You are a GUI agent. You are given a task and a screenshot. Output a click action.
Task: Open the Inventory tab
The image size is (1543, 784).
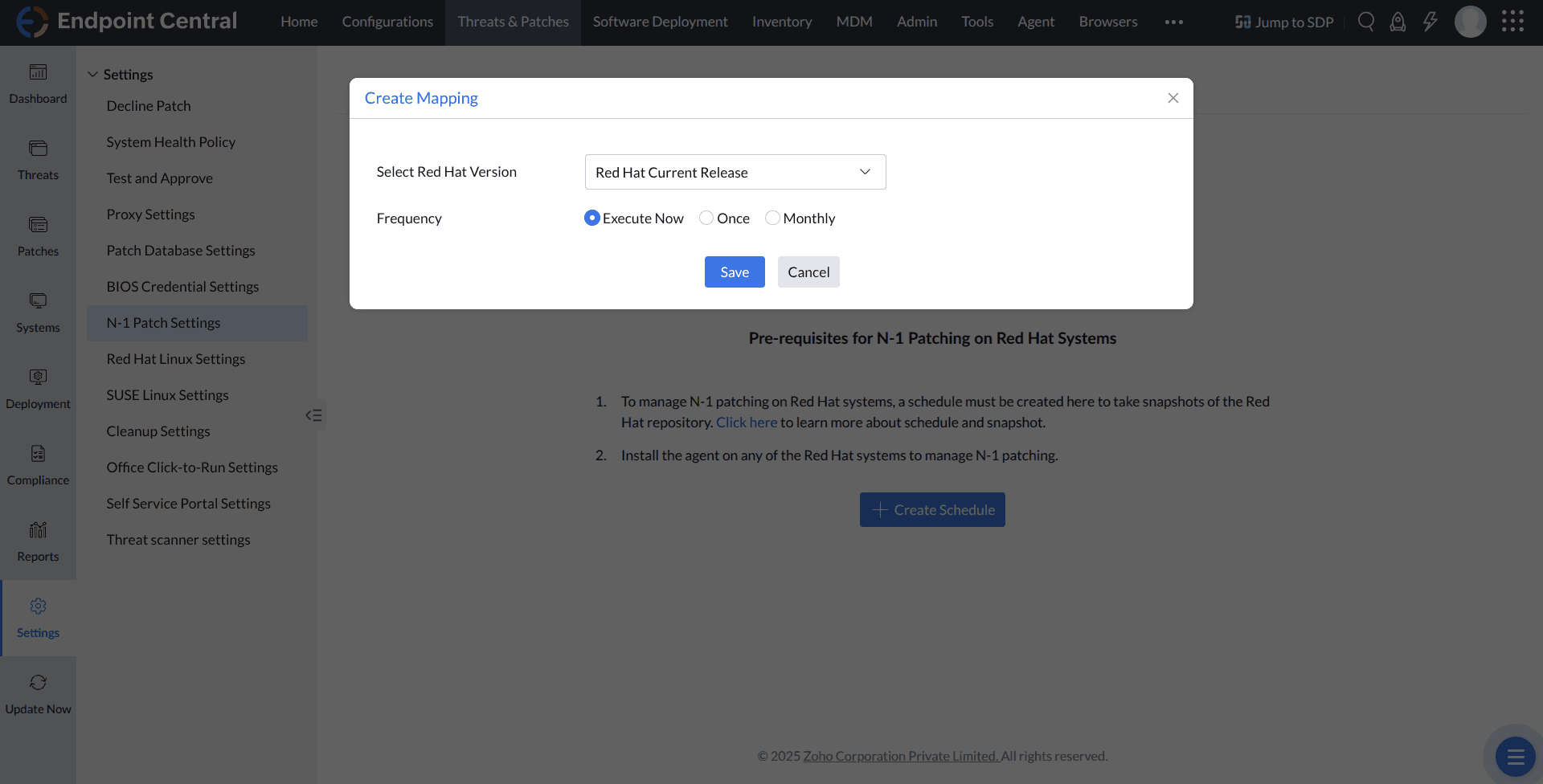(782, 22)
